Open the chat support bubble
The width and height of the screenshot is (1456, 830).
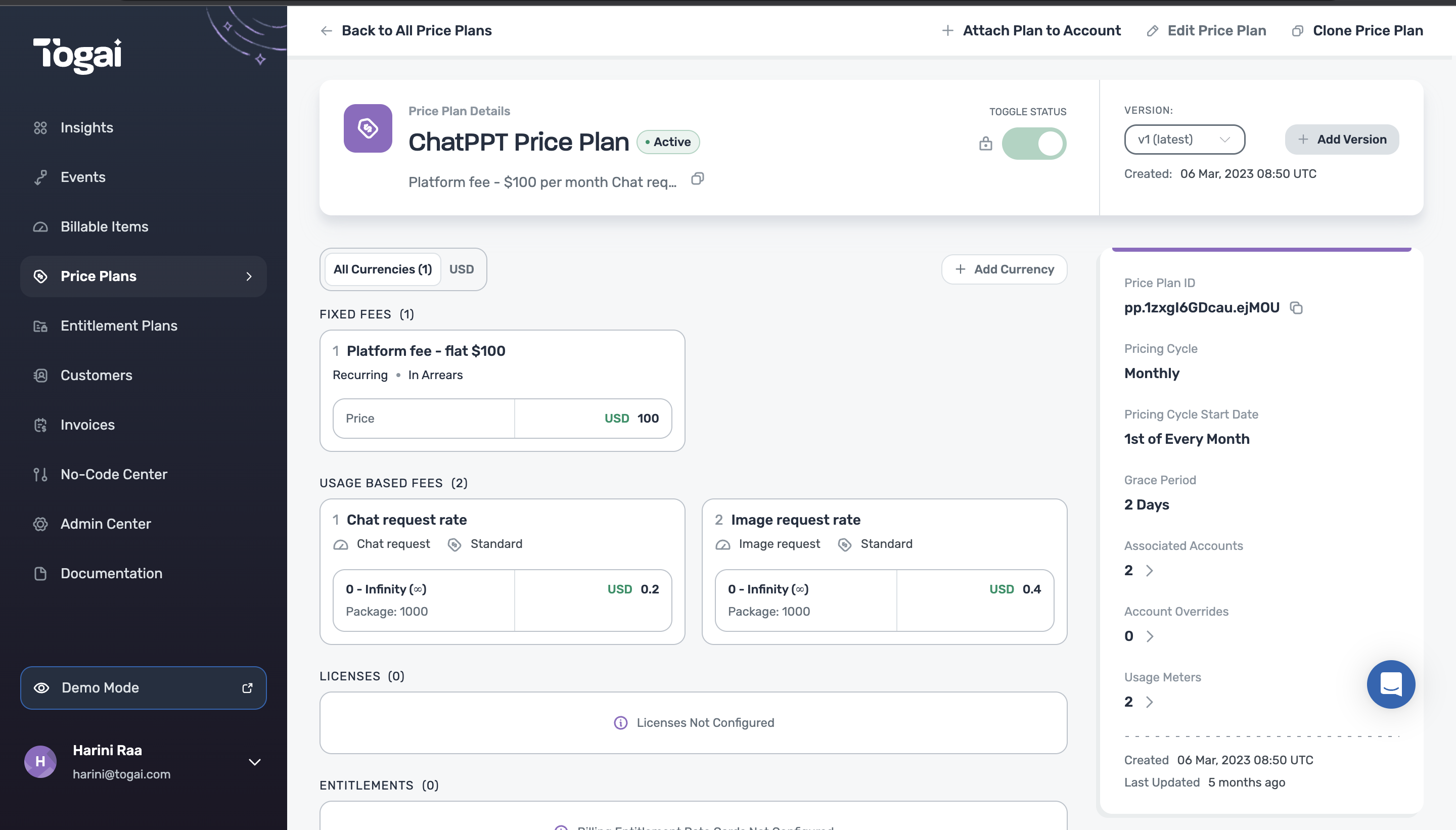pos(1391,684)
